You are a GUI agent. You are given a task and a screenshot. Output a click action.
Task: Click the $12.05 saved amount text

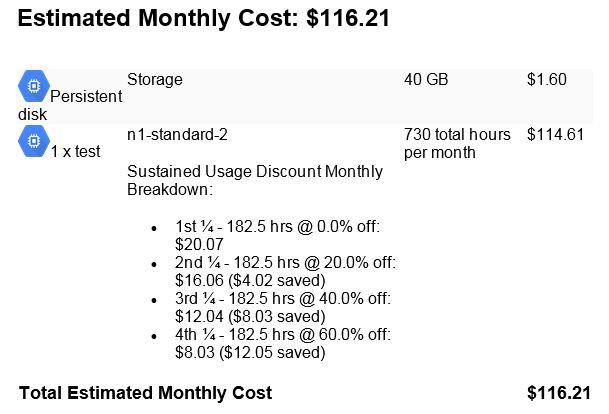(272, 353)
